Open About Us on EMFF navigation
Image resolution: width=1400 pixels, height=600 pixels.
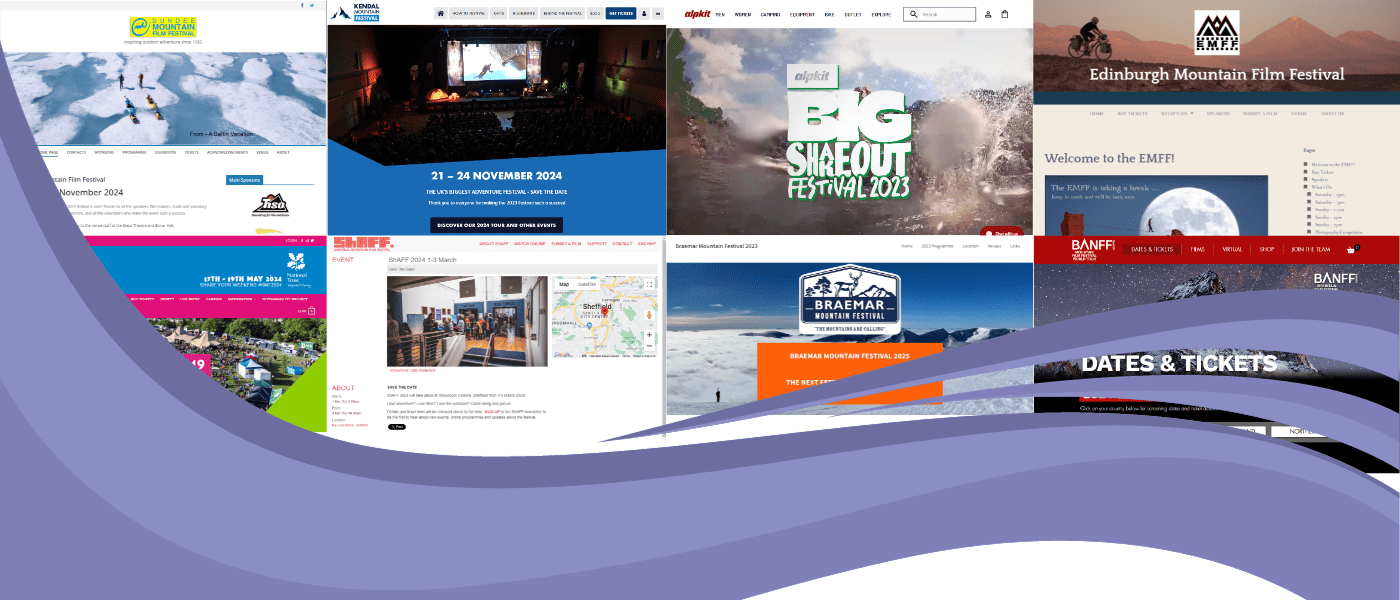1332,113
